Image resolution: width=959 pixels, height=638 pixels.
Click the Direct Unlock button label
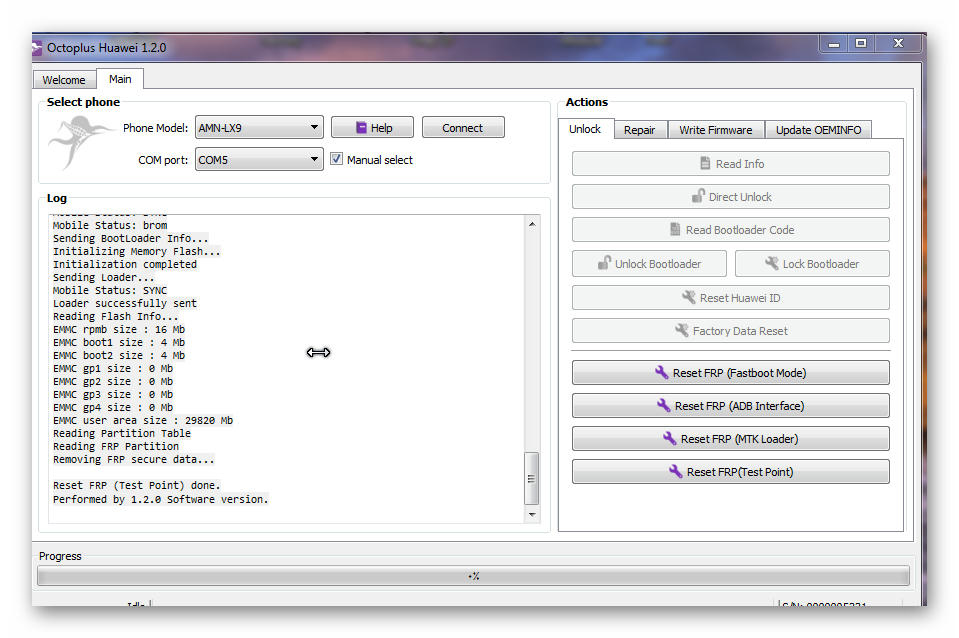[x=740, y=197]
